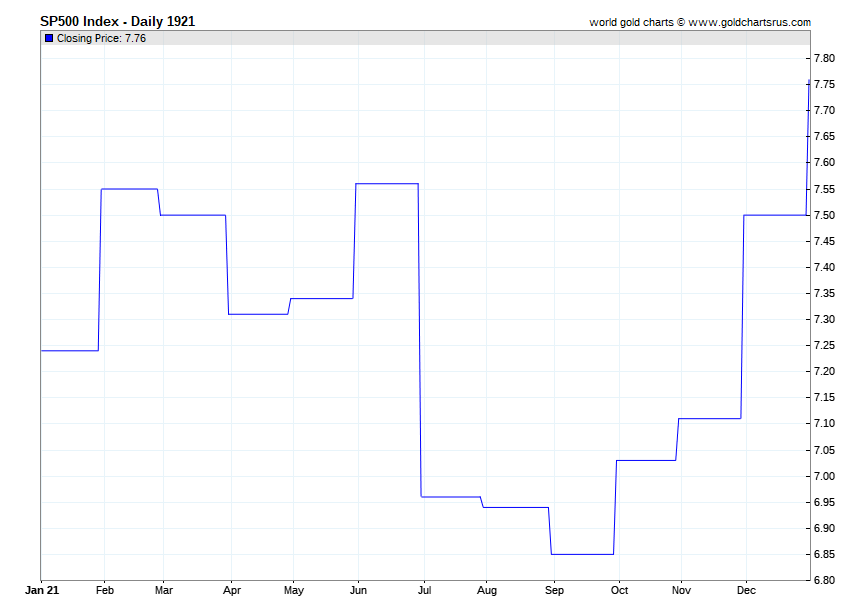Click the 6.85 y-axis value
850x616 pixels.
coord(825,554)
